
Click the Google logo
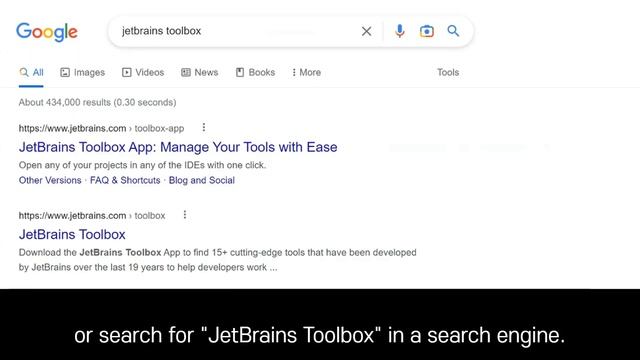[x=47, y=32]
